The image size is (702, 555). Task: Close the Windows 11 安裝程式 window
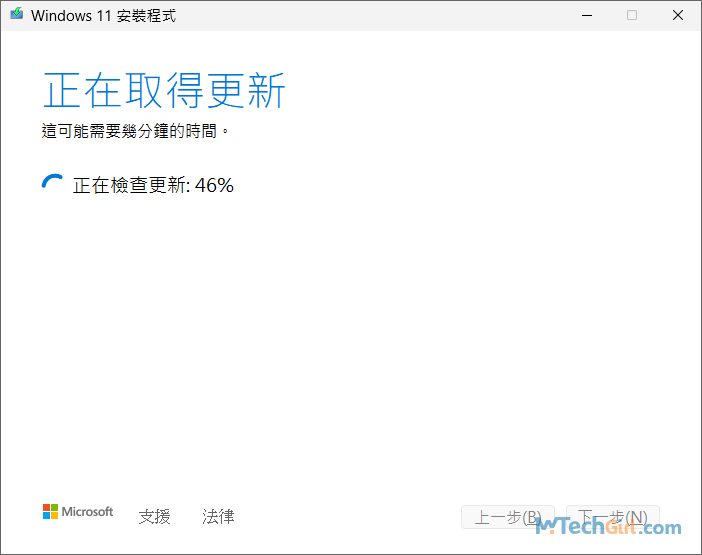[x=678, y=15]
